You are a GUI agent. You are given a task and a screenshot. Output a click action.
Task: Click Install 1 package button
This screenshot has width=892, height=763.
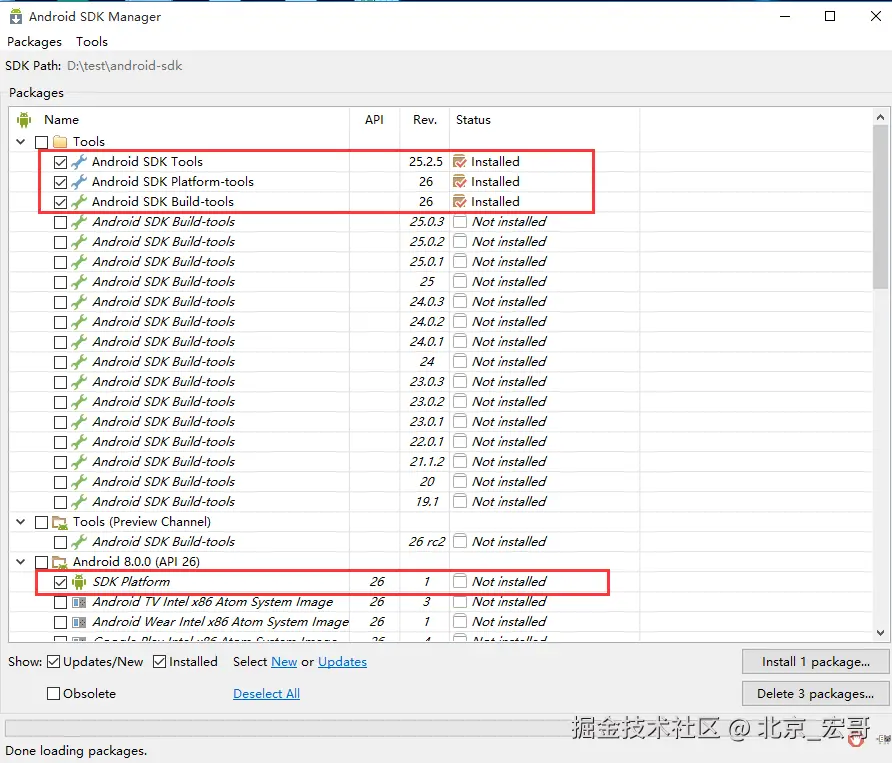tap(816, 662)
